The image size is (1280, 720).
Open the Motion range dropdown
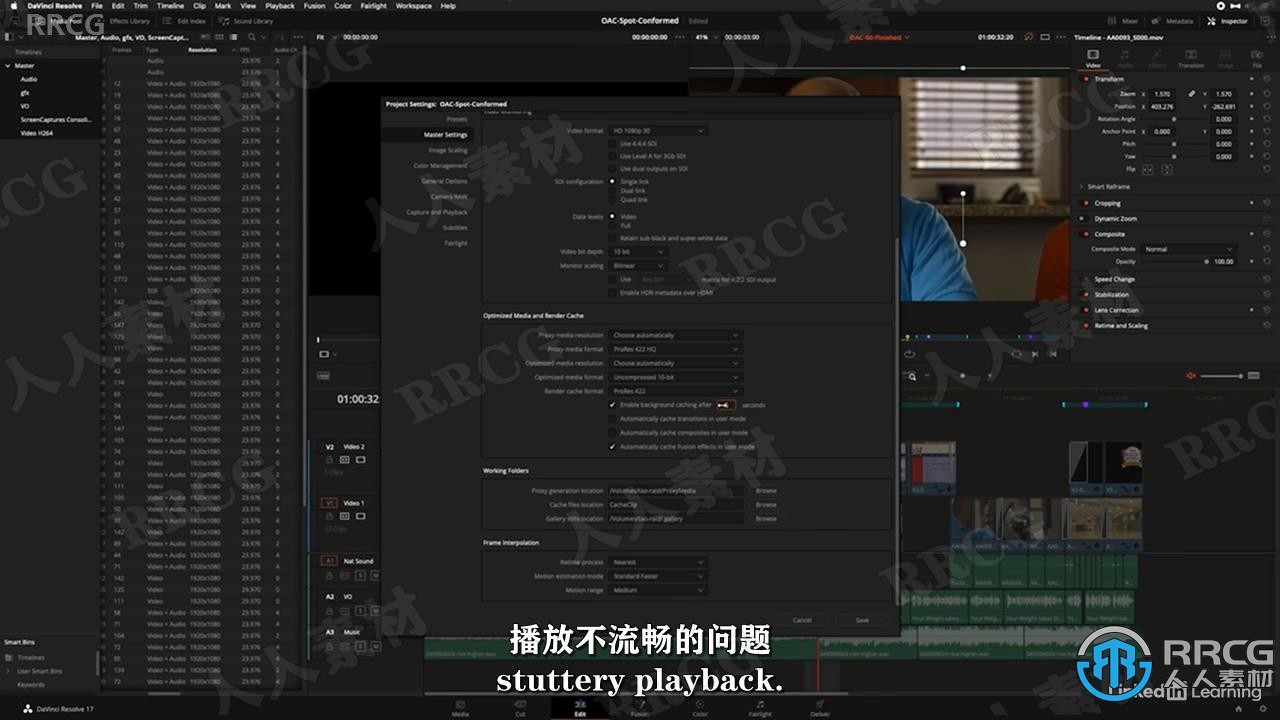[658, 590]
